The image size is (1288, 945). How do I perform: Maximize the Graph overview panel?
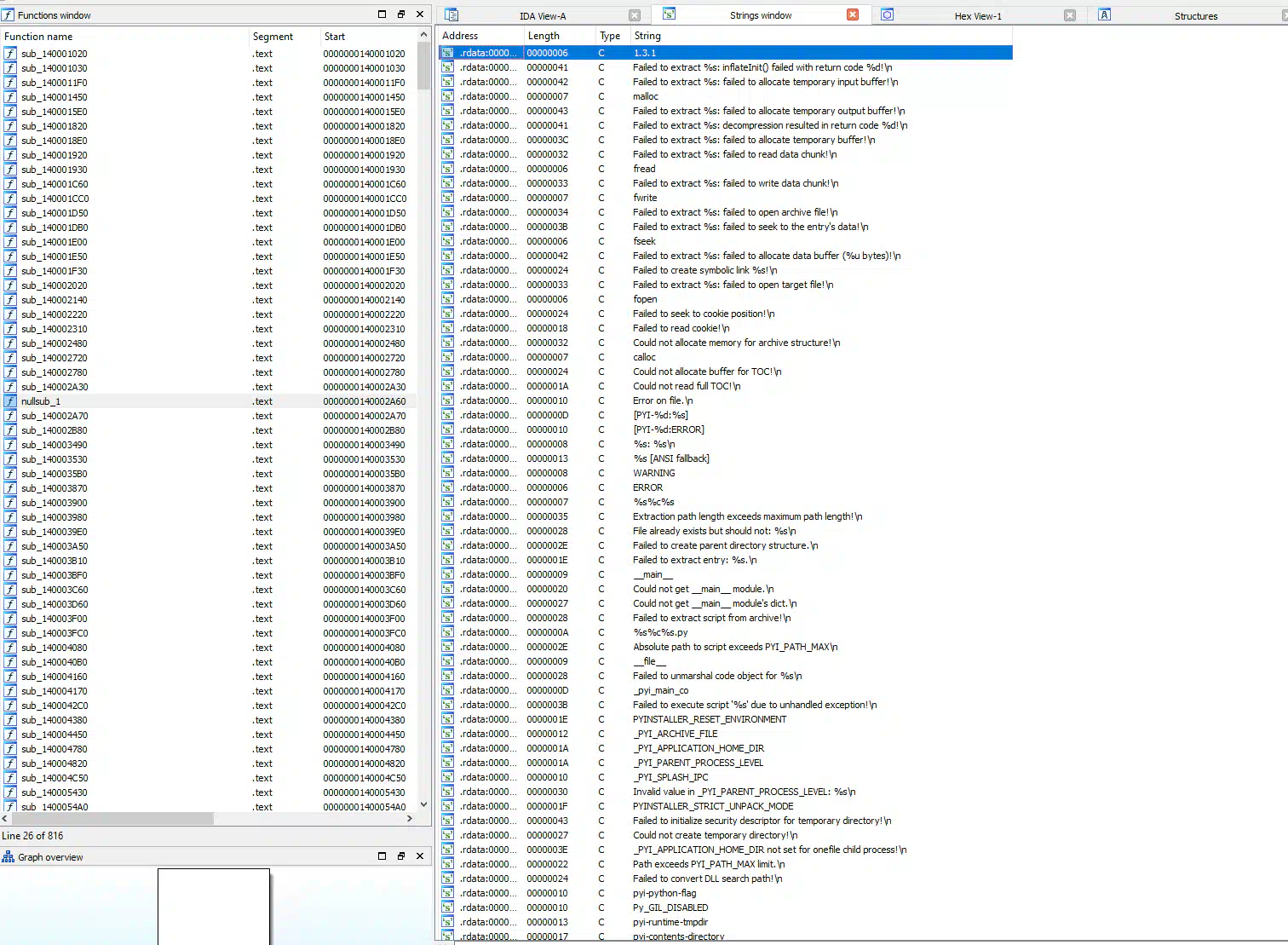382,856
